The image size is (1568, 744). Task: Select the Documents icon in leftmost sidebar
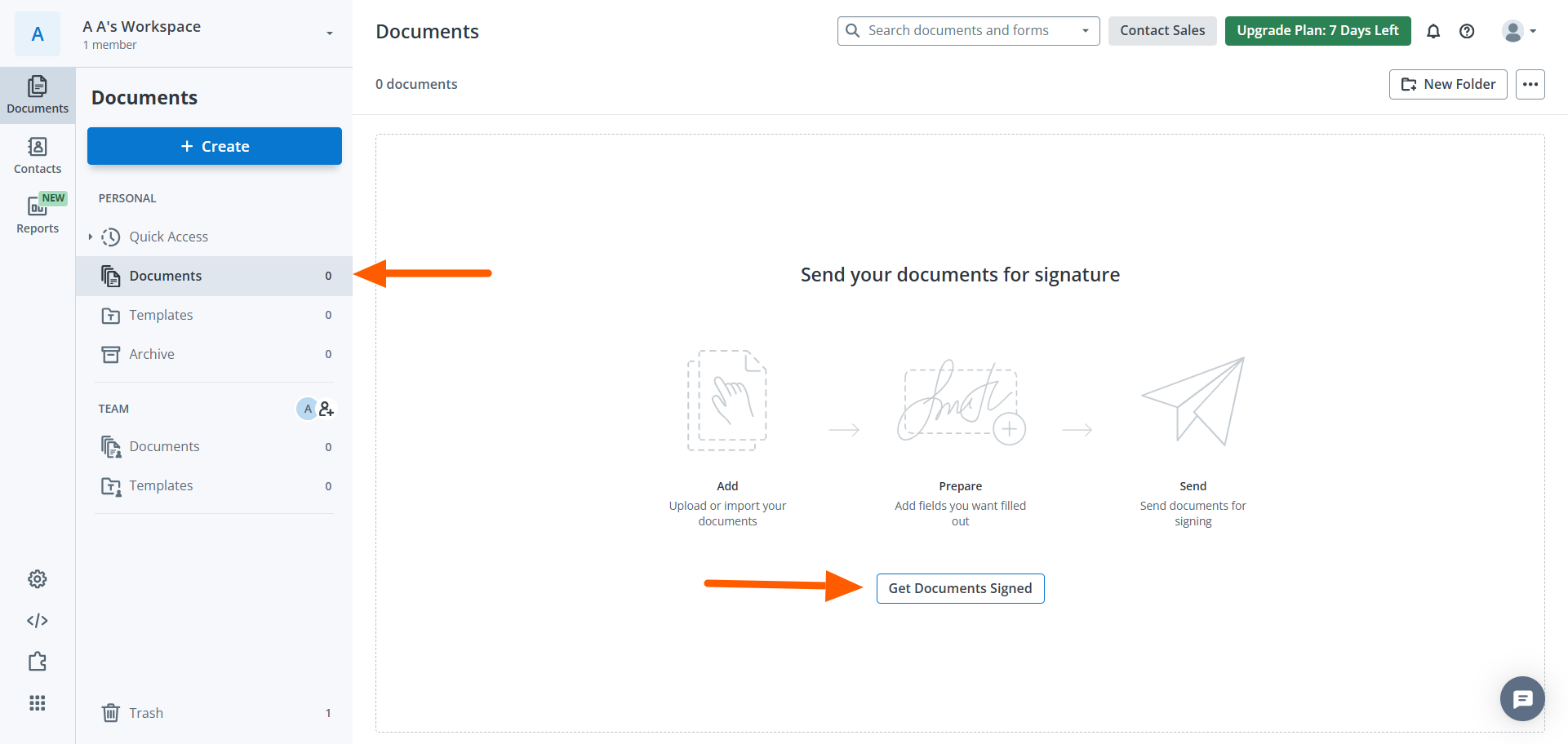38,93
